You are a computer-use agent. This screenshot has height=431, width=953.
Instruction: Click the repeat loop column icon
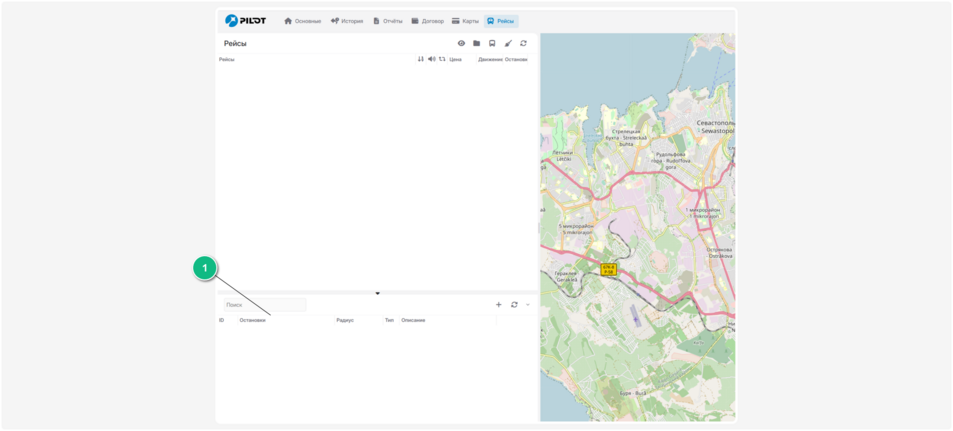click(x=442, y=59)
